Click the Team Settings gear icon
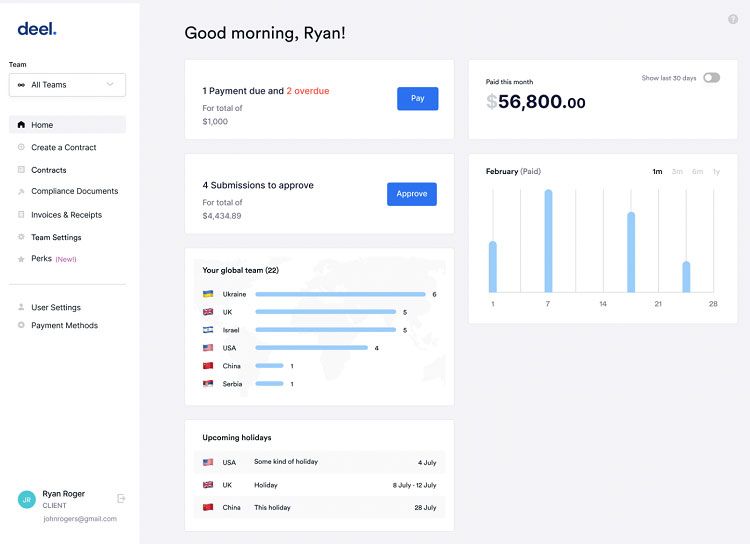Screen dimensions: 750x544 (x=21, y=237)
